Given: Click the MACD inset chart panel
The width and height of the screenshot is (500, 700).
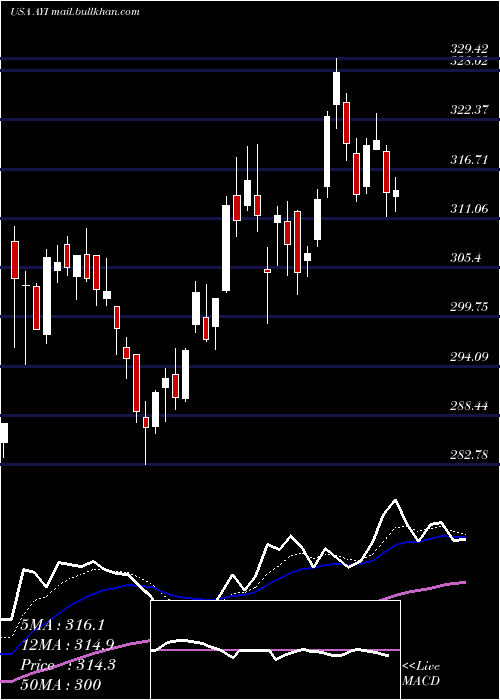Looking at the screenshot, I should (275, 650).
